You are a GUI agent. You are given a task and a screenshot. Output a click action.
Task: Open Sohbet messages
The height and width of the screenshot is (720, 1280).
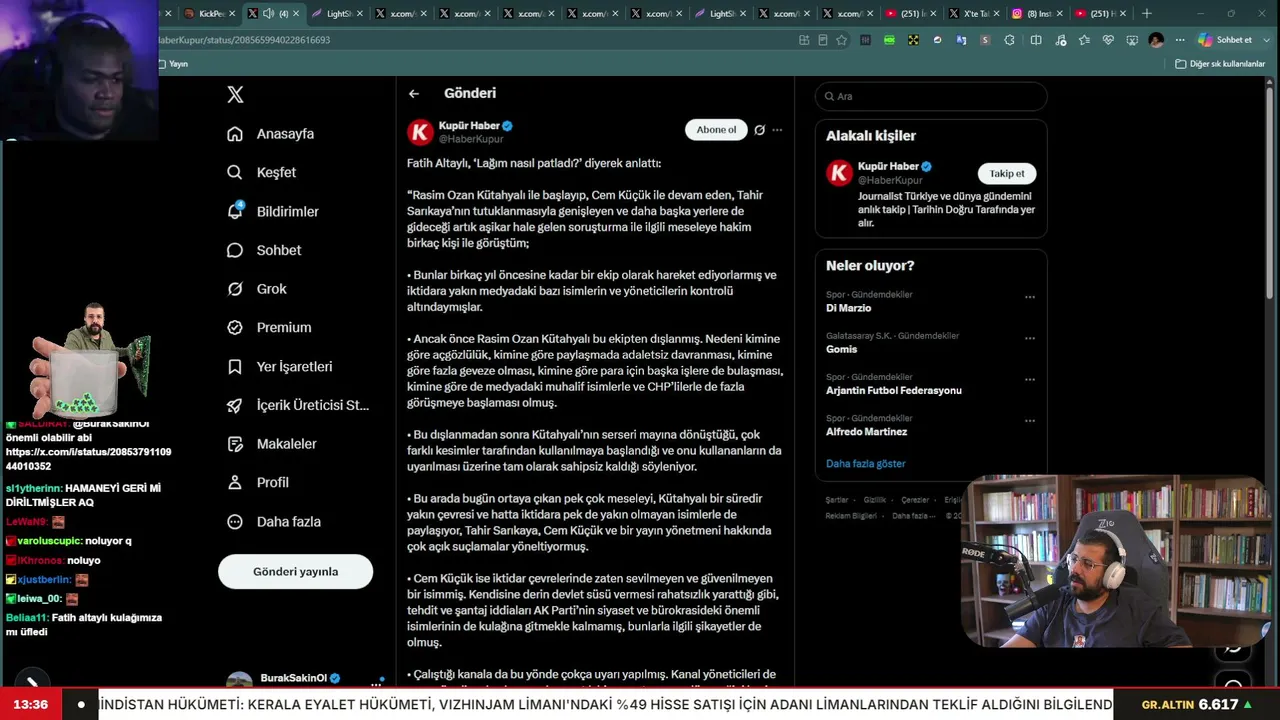pos(264,250)
